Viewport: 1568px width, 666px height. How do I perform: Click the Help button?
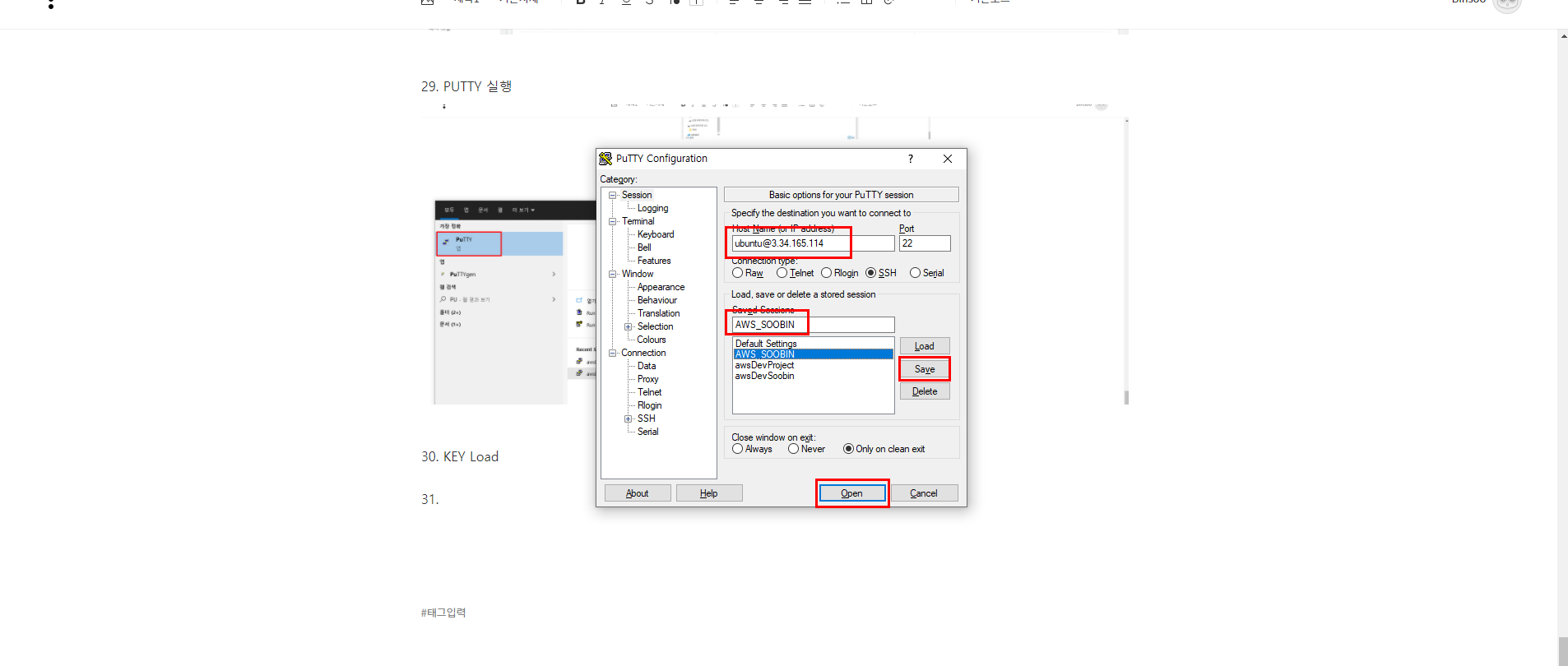pyautogui.click(x=709, y=493)
